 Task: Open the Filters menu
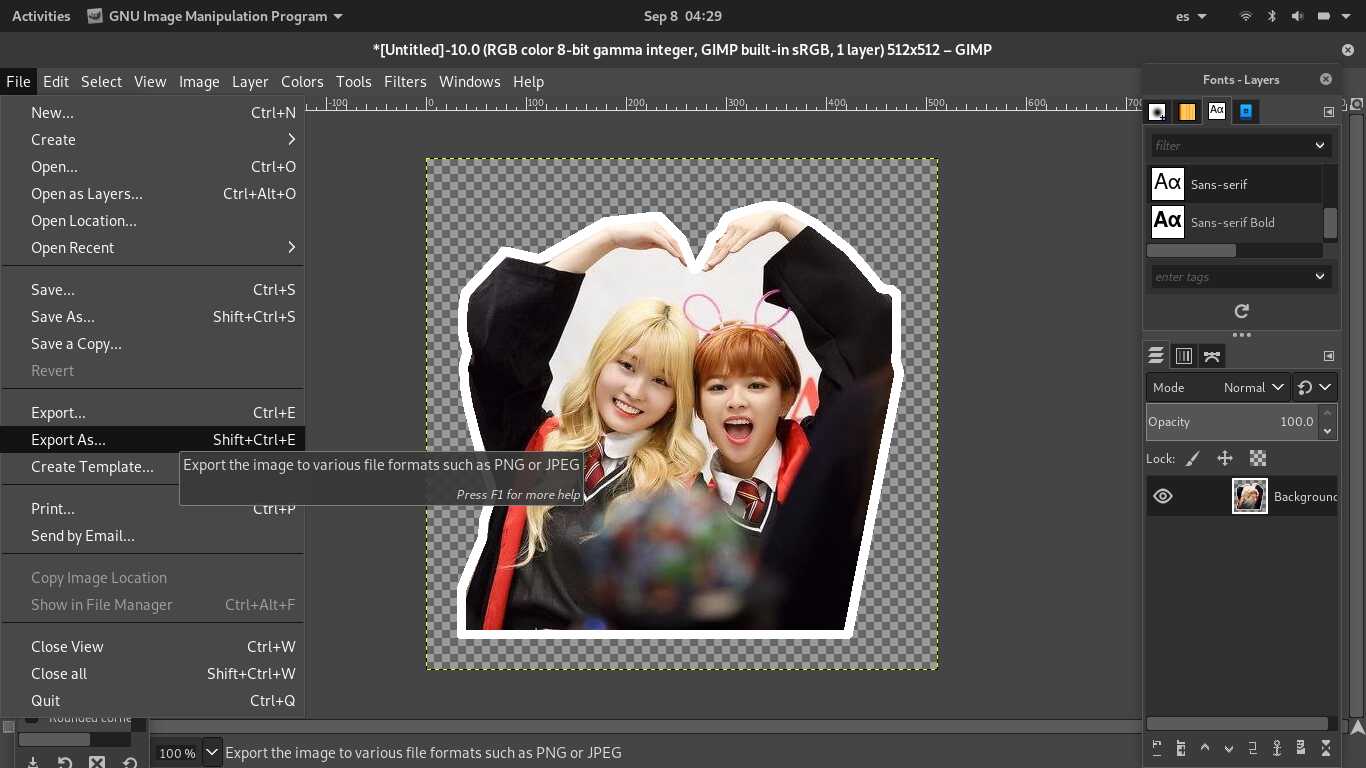(x=405, y=82)
